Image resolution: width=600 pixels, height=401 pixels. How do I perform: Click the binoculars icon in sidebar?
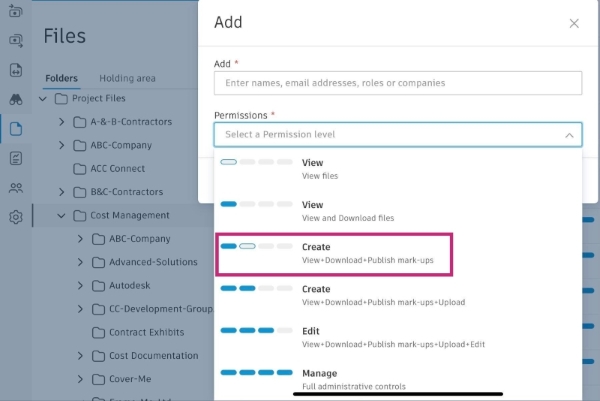(16, 99)
